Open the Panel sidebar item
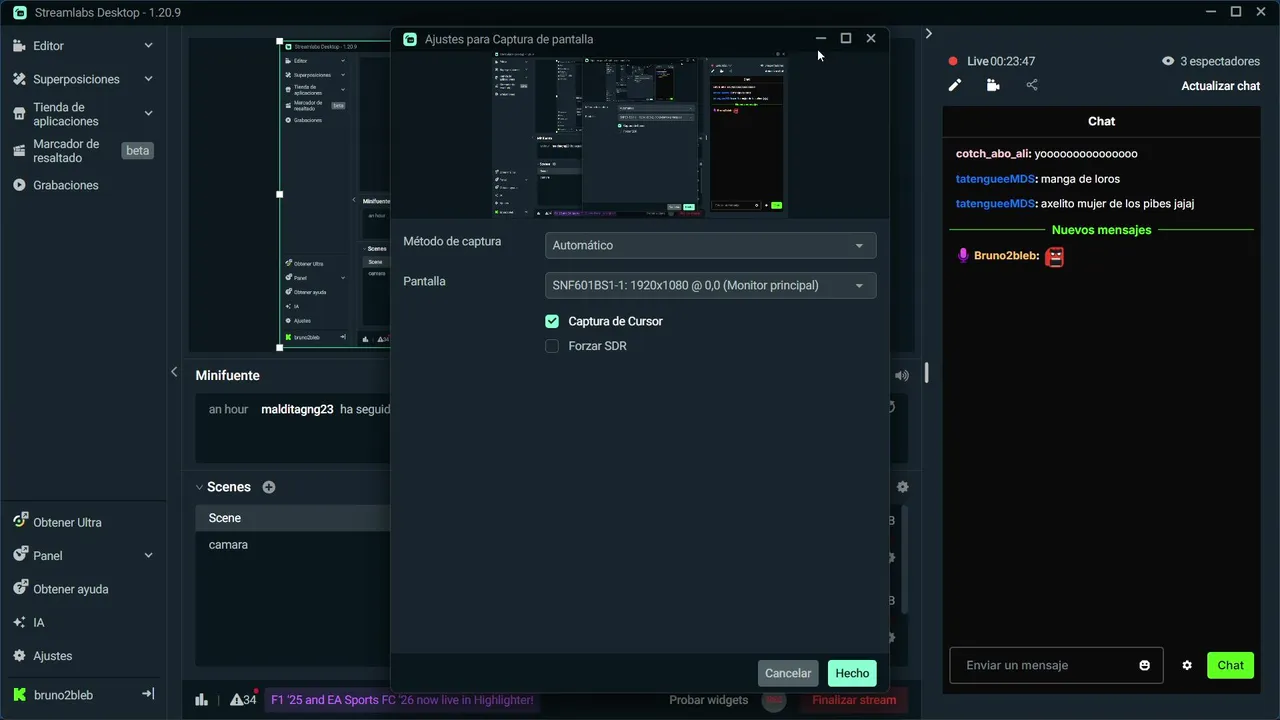 (x=48, y=556)
